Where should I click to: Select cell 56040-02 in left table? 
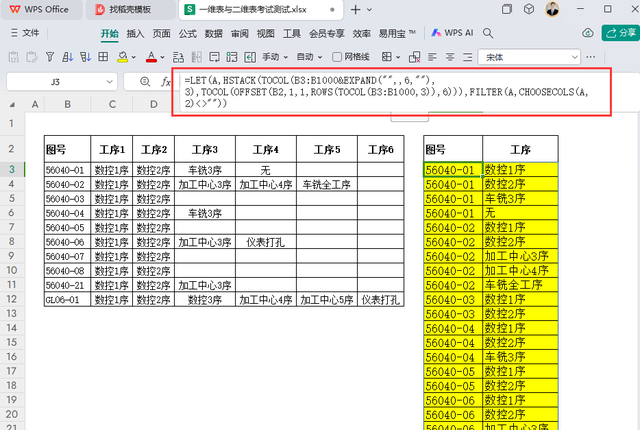point(67,184)
